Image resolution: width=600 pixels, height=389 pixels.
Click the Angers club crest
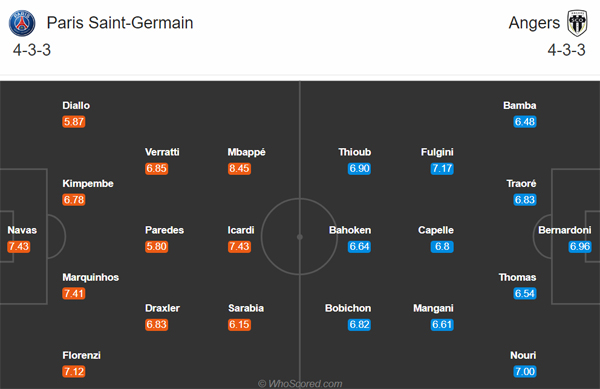577,23
